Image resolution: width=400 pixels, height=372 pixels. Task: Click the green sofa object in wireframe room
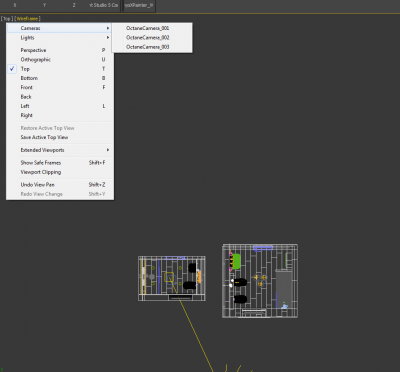(236, 261)
